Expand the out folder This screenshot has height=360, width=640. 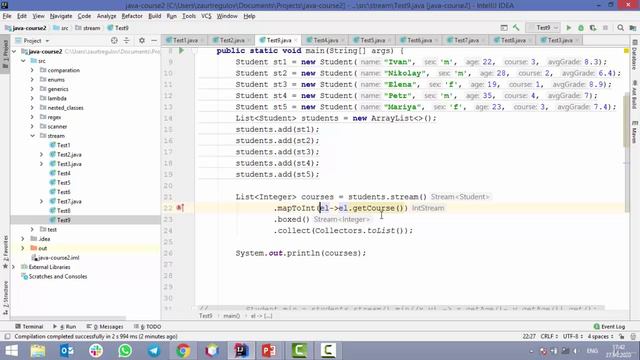pyautogui.click(x=23, y=248)
